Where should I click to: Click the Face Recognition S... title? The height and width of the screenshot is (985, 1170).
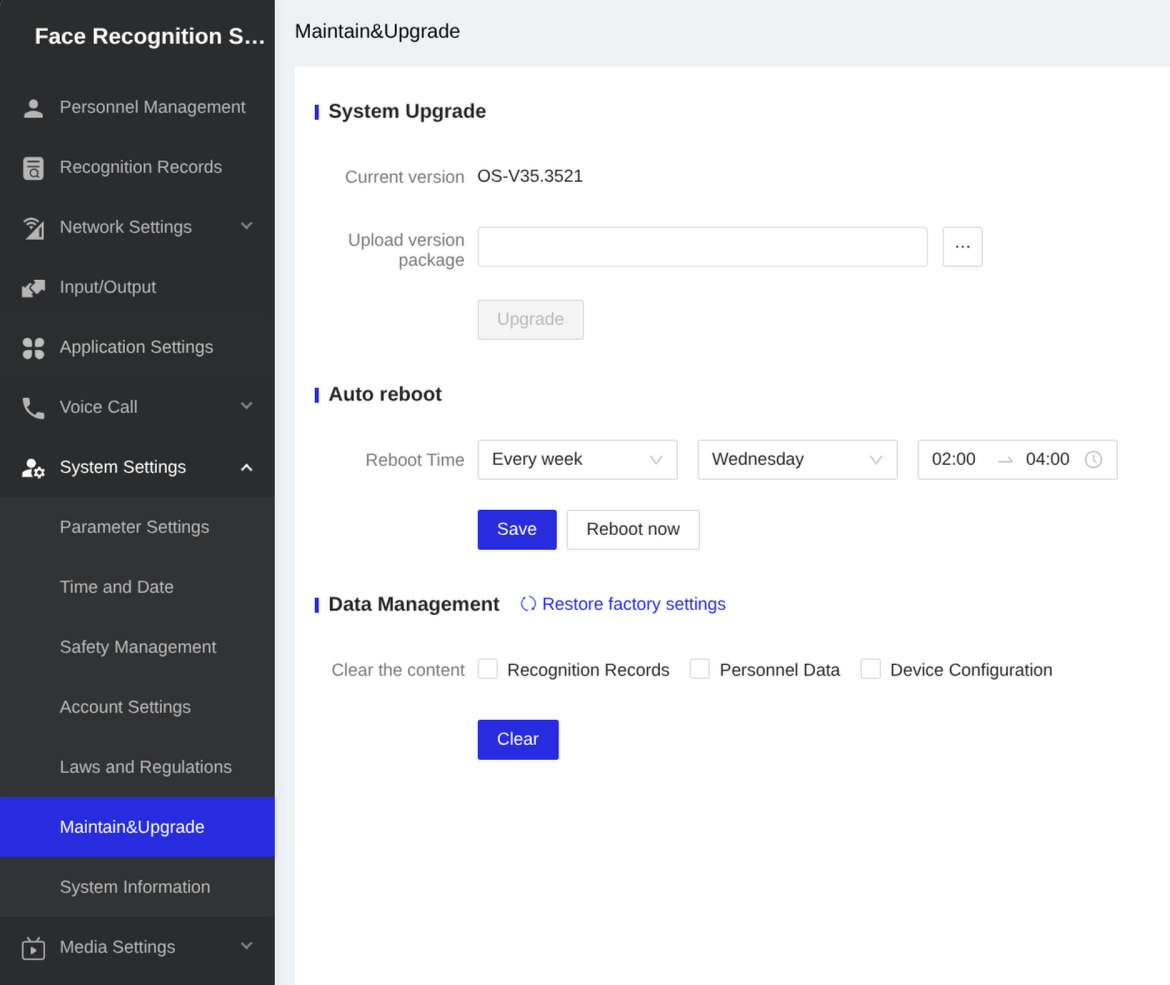pos(149,36)
